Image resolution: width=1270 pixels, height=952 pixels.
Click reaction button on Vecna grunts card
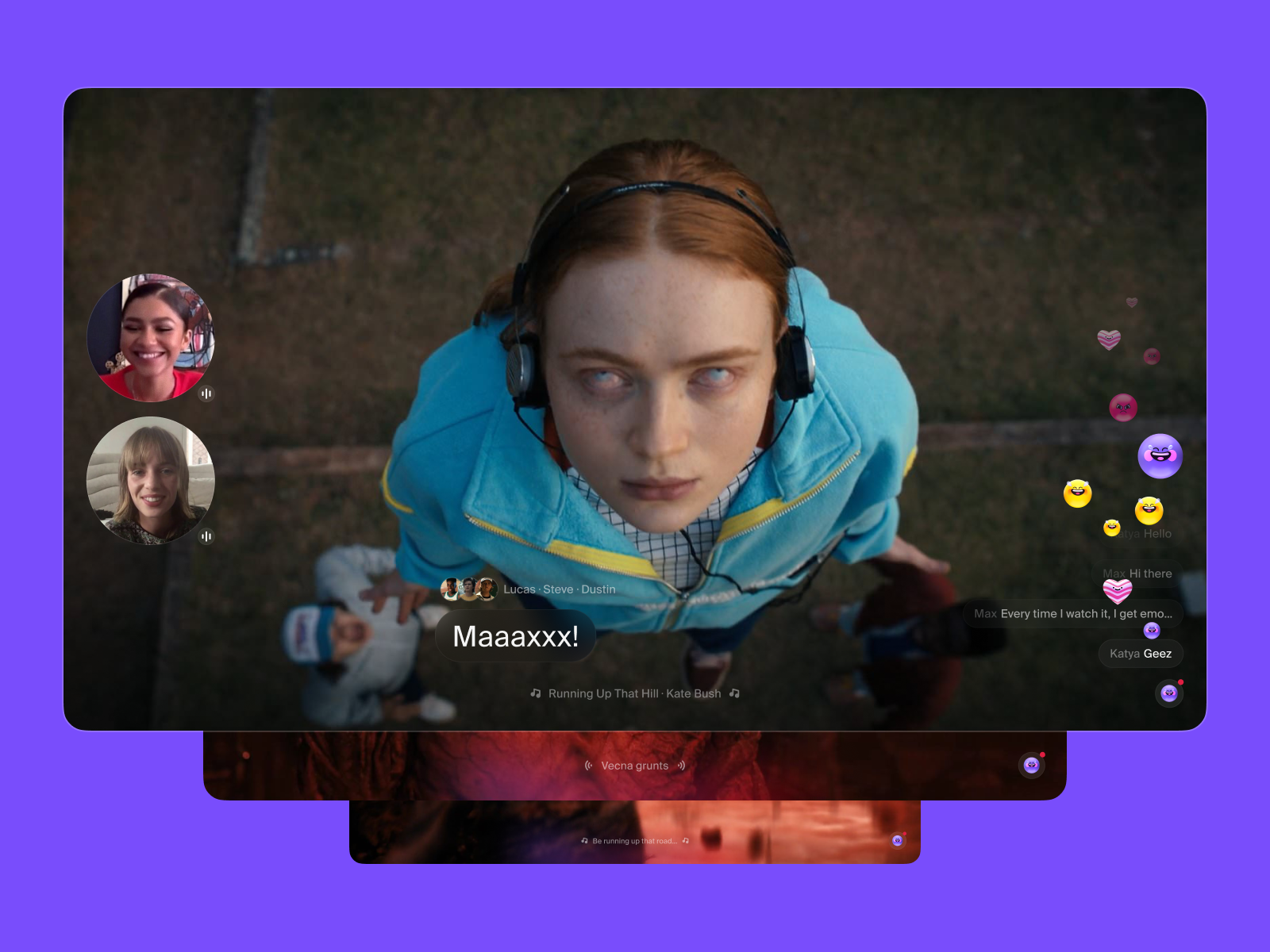(x=1031, y=765)
